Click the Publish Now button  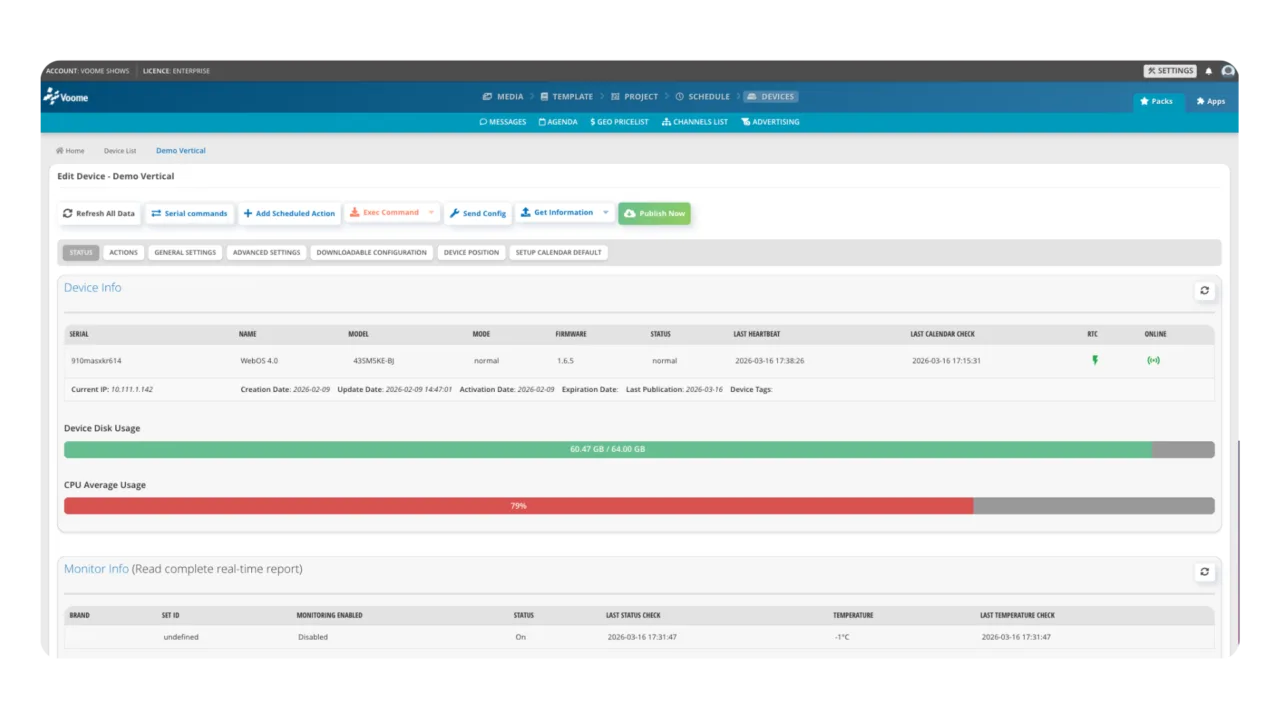pos(654,213)
